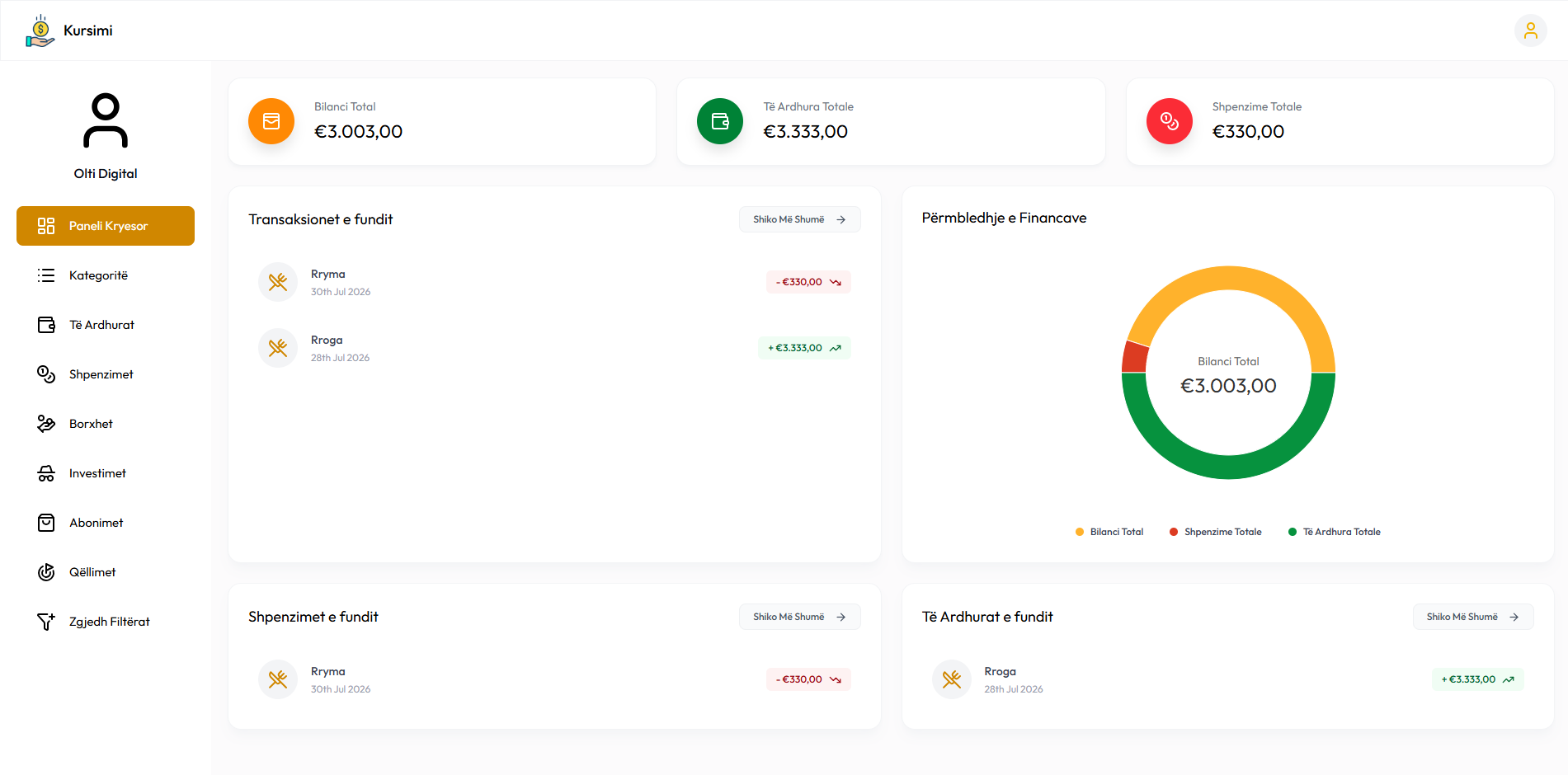Toggle Të Ardhura Totale legend item
This screenshot has height=775, width=1568.
1335,532
